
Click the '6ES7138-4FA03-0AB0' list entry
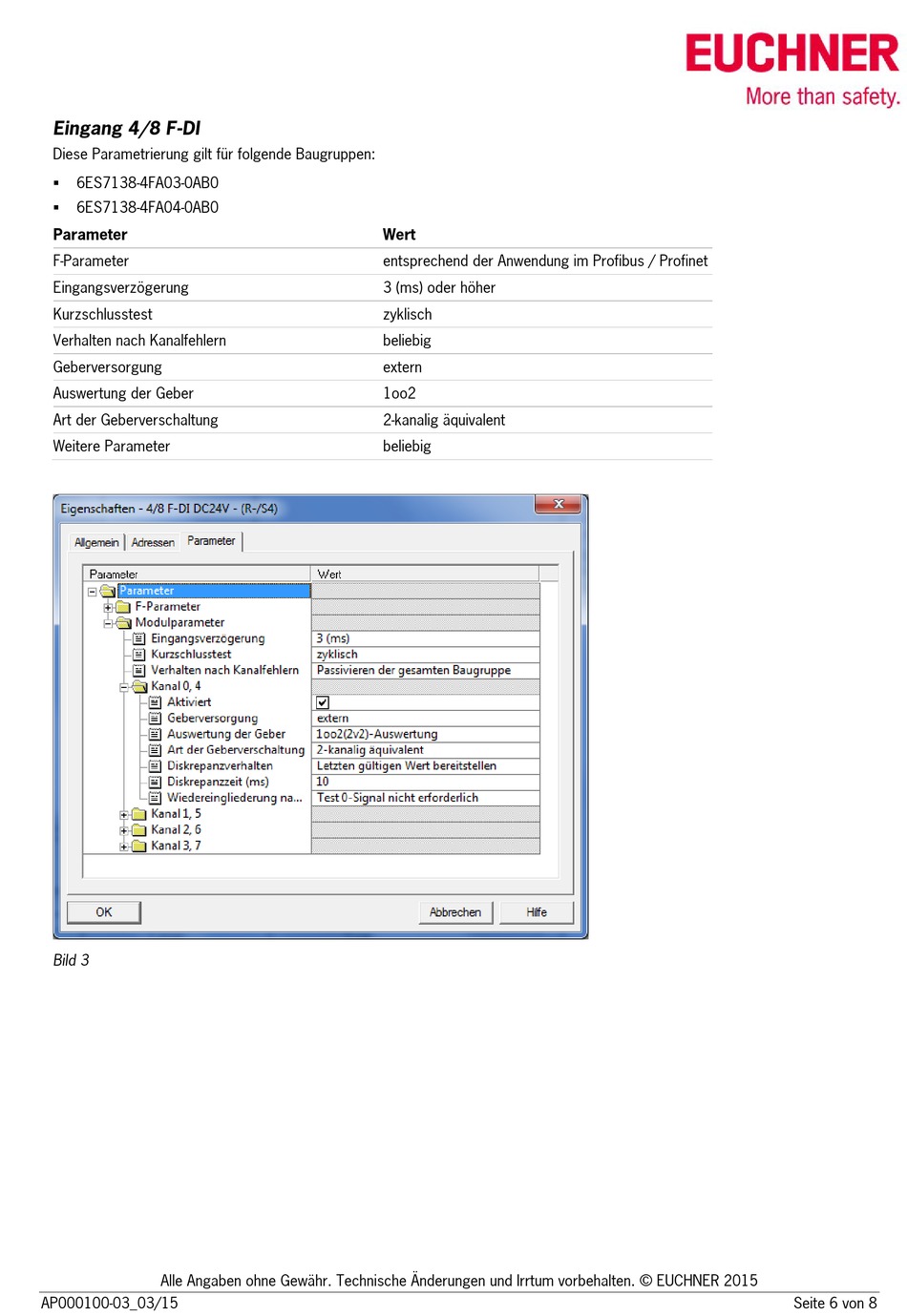point(147,182)
